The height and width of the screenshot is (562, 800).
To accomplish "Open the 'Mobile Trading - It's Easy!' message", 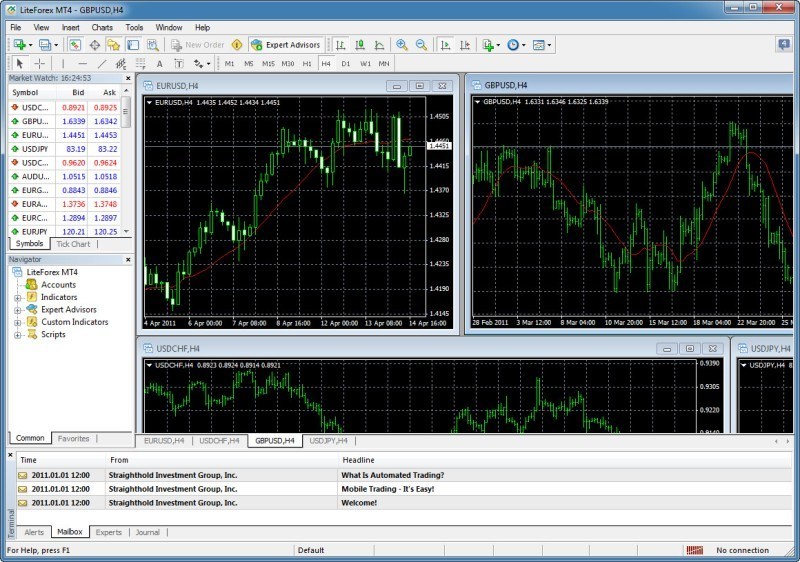I will point(404,489).
